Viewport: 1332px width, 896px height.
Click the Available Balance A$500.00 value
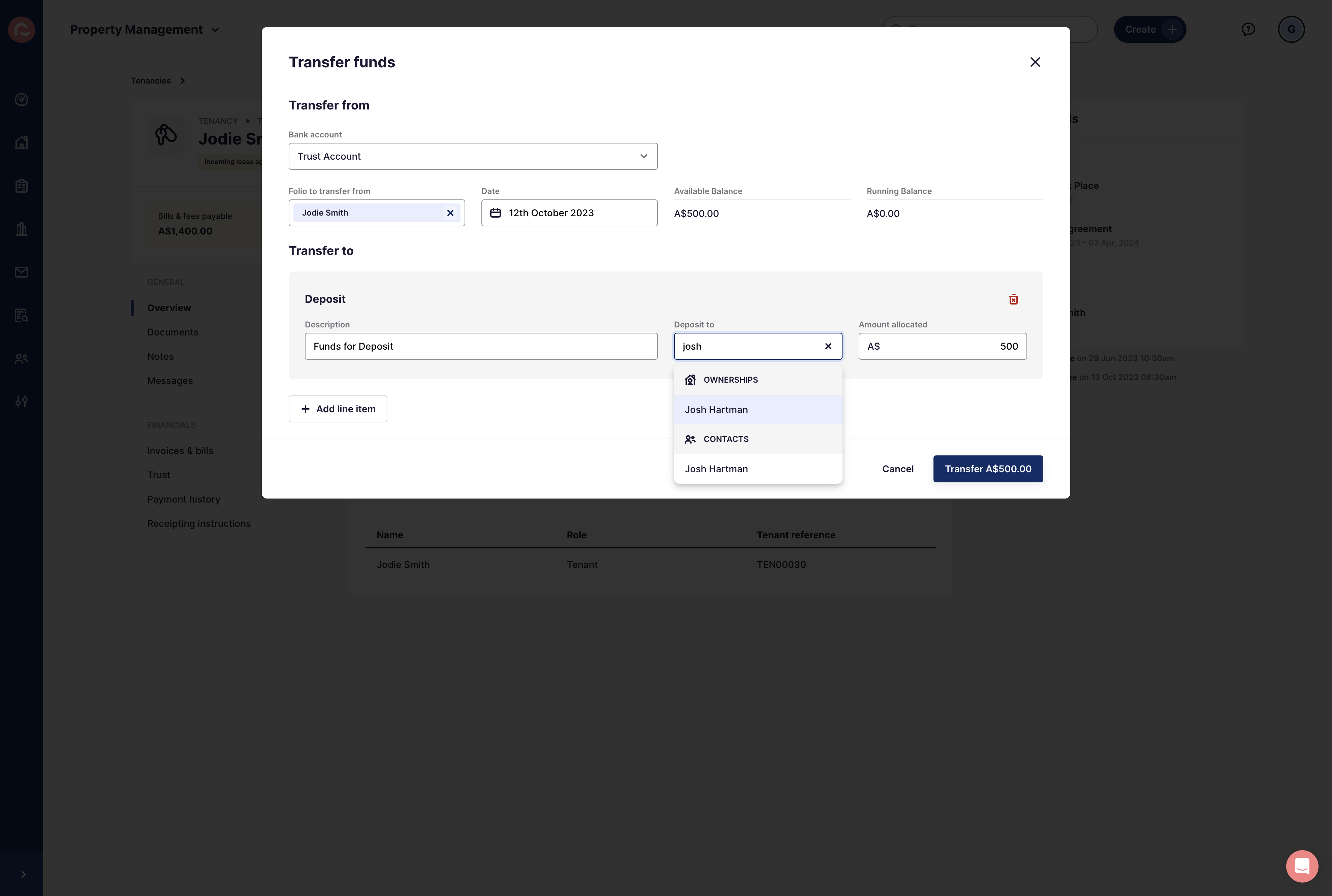696,213
